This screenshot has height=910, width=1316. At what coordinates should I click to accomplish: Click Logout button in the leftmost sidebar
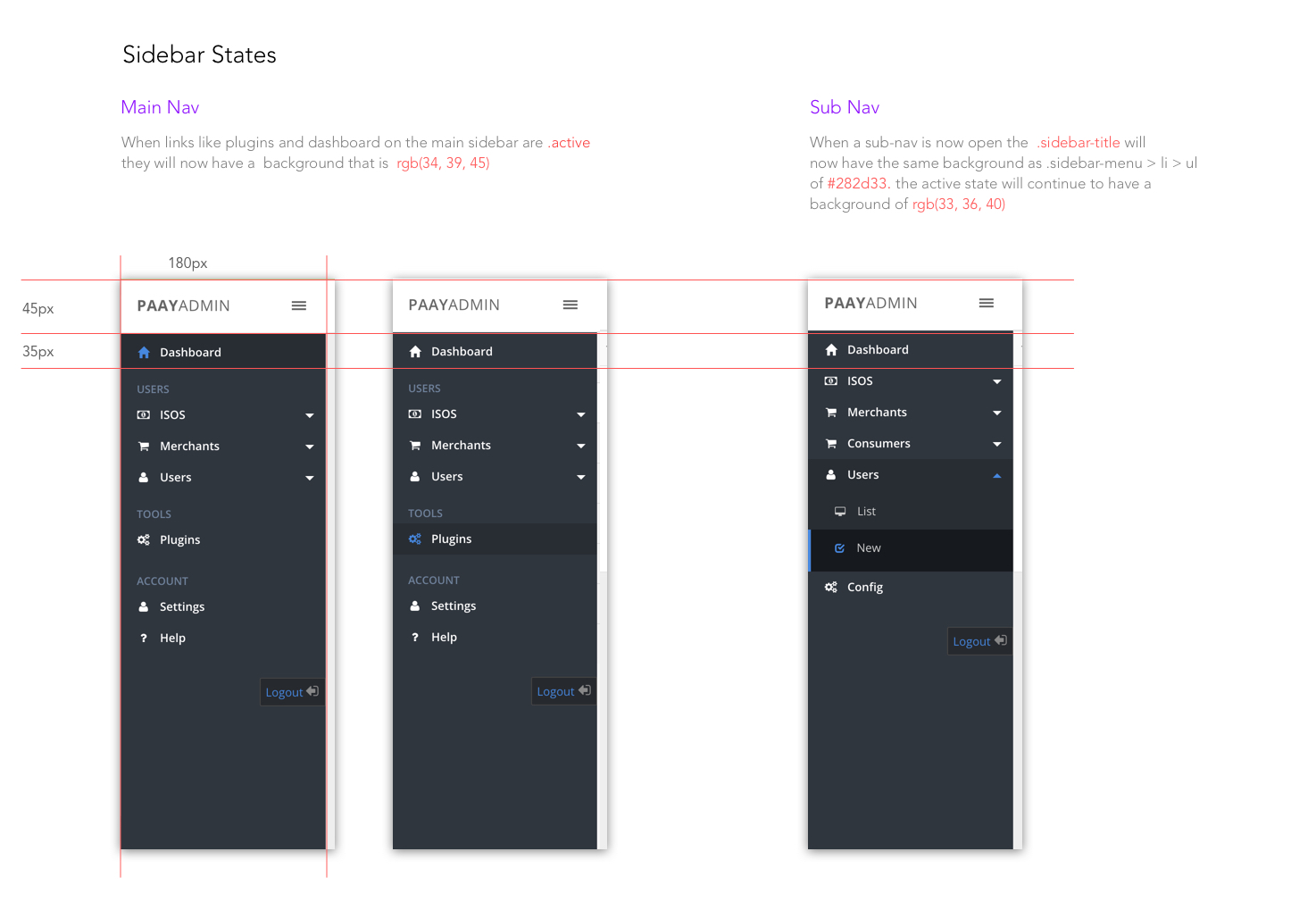point(292,692)
